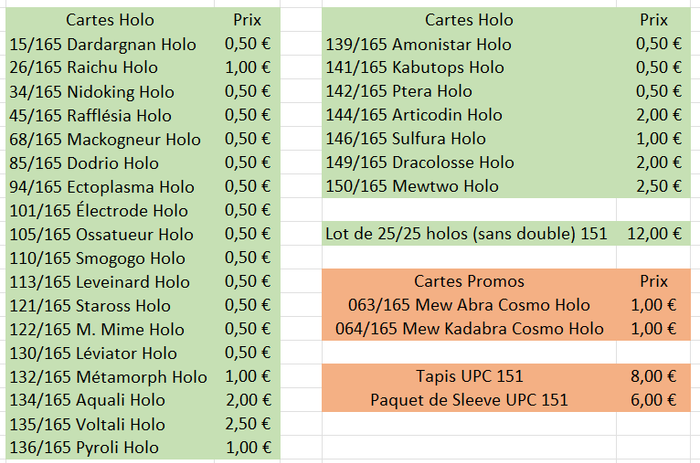Image resolution: width=700 pixels, height=463 pixels.
Task: Click the 134/165 Aquali Holo cell
Action: point(86,400)
